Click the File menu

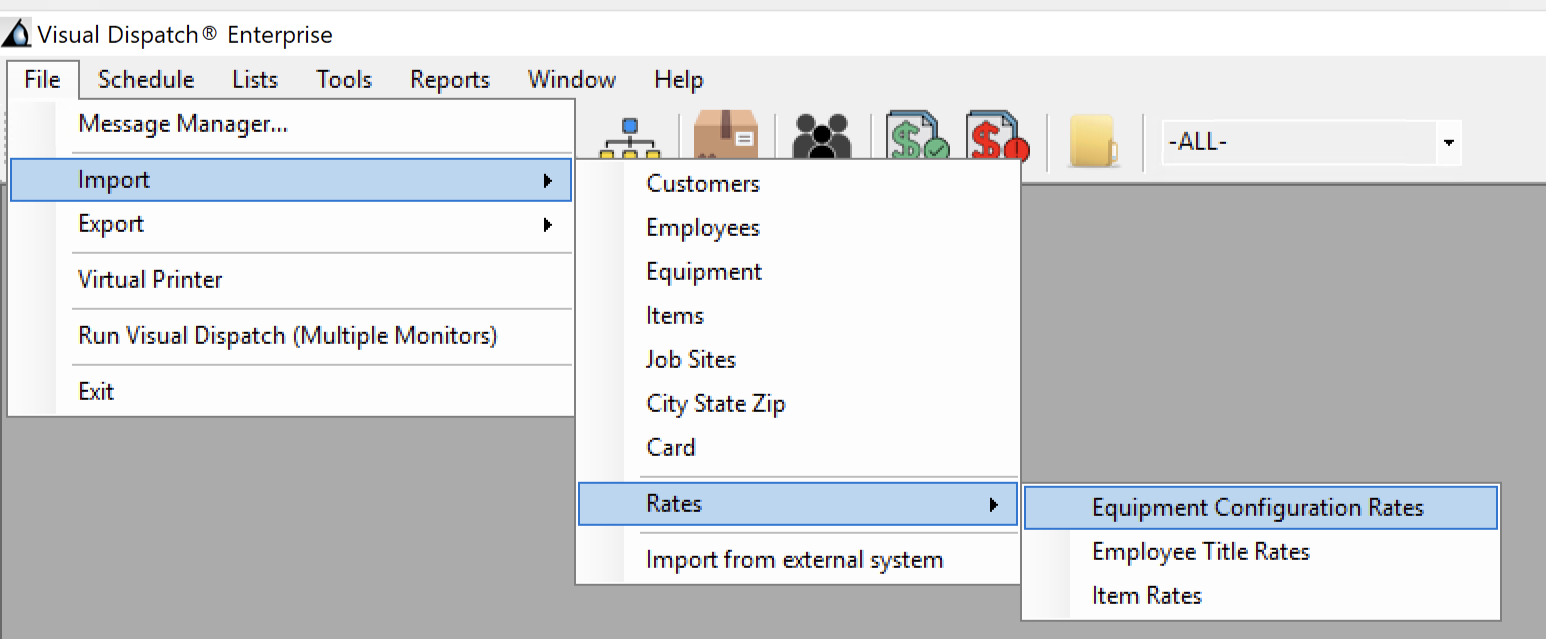42,79
